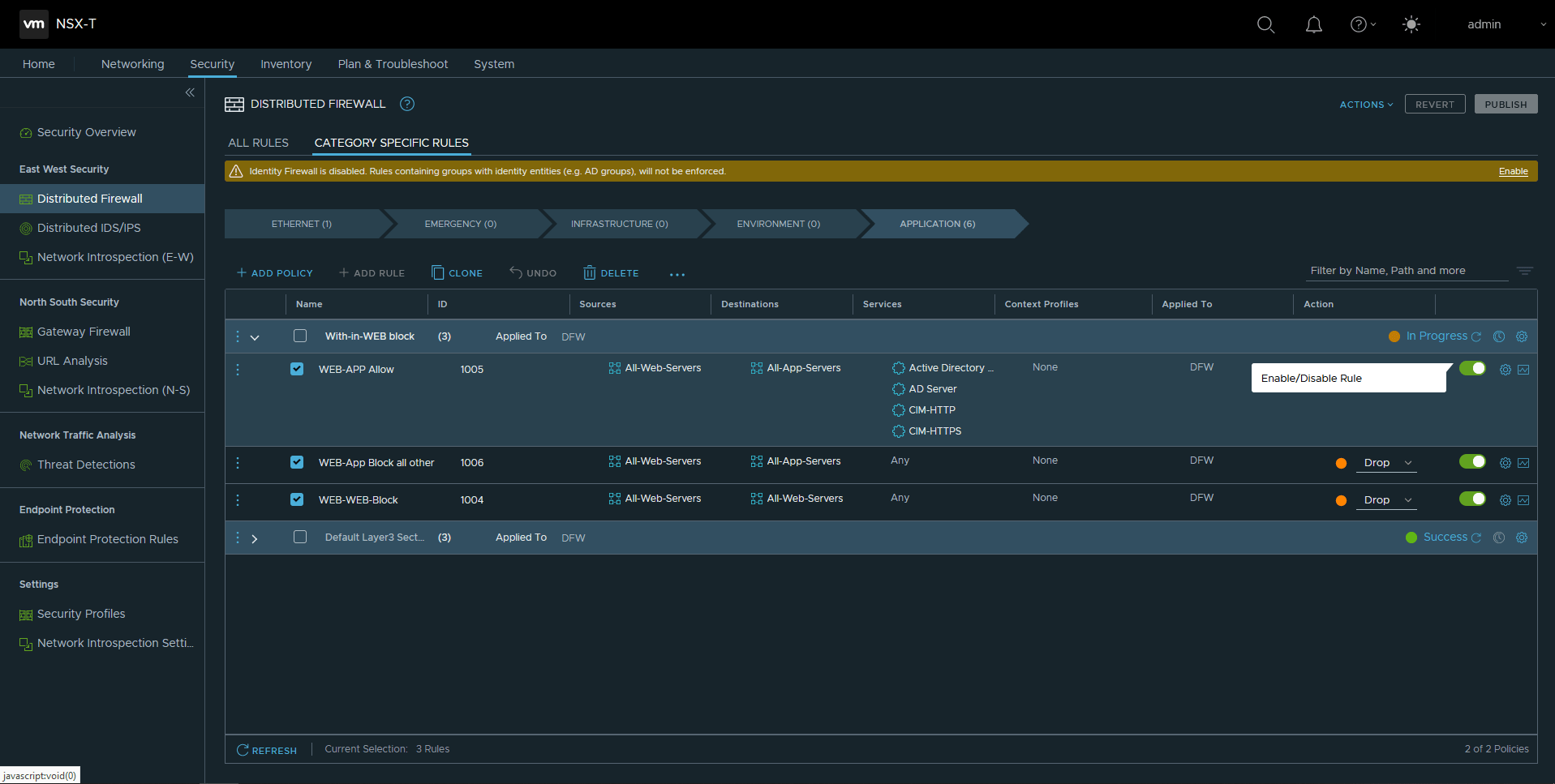This screenshot has width=1555, height=784.
Task: Click the Enable link in the warning banner
Action: [1513, 171]
